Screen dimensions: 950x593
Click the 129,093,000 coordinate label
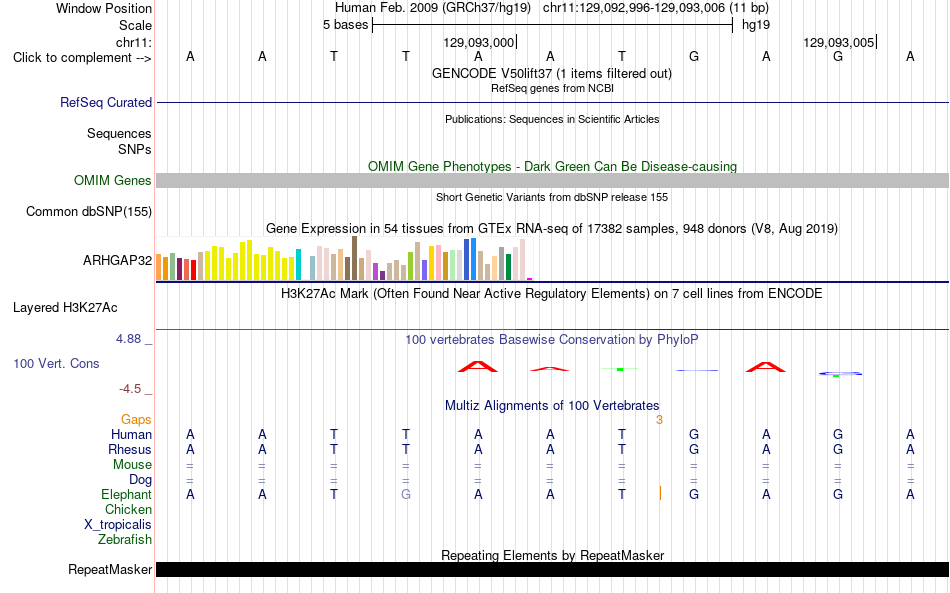pos(478,42)
